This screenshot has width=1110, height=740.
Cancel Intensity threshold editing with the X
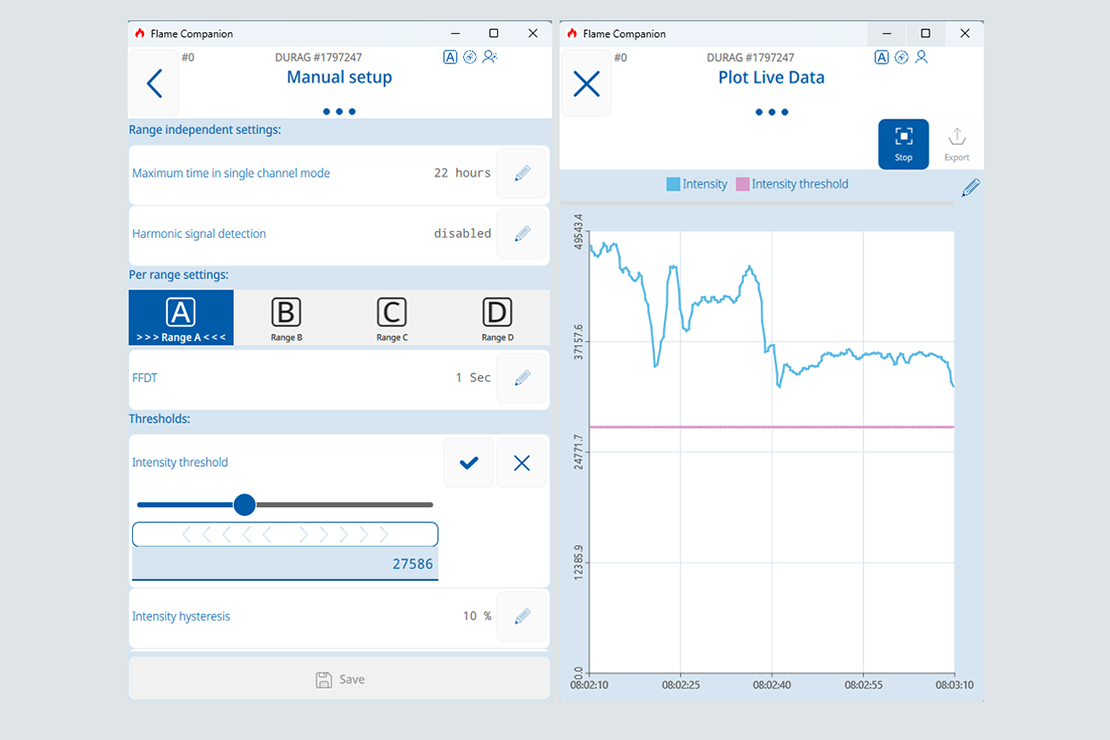point(521,462)
